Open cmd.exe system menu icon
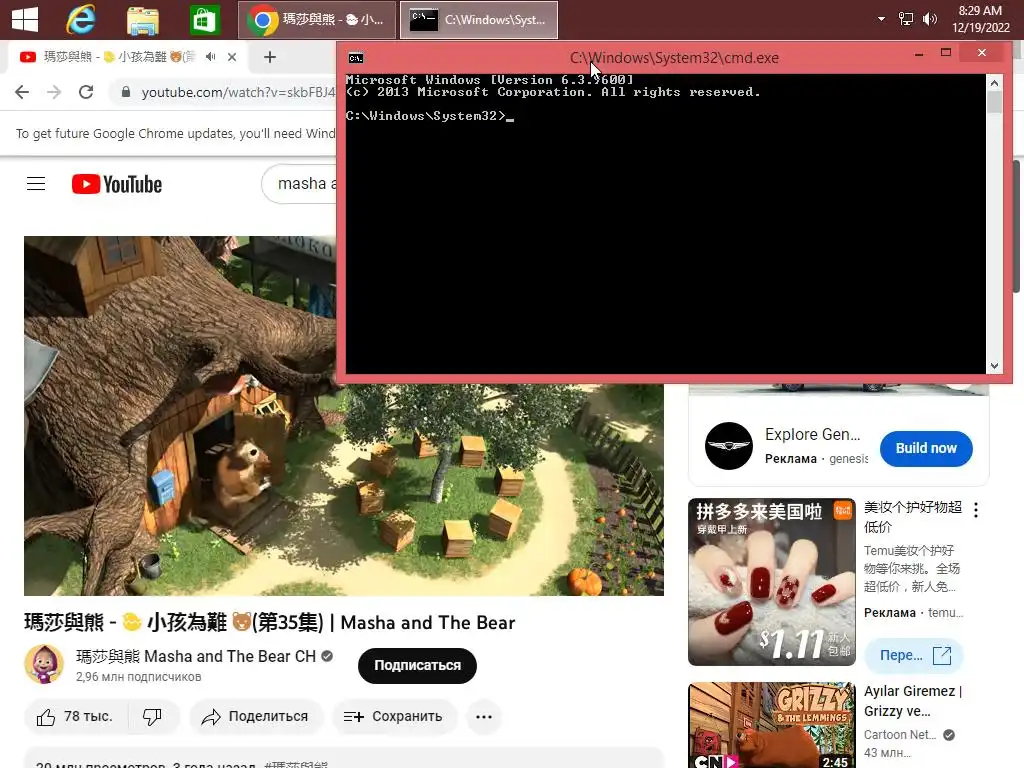Viewport: 1024px width, 768px height. [x=355, y=58]
